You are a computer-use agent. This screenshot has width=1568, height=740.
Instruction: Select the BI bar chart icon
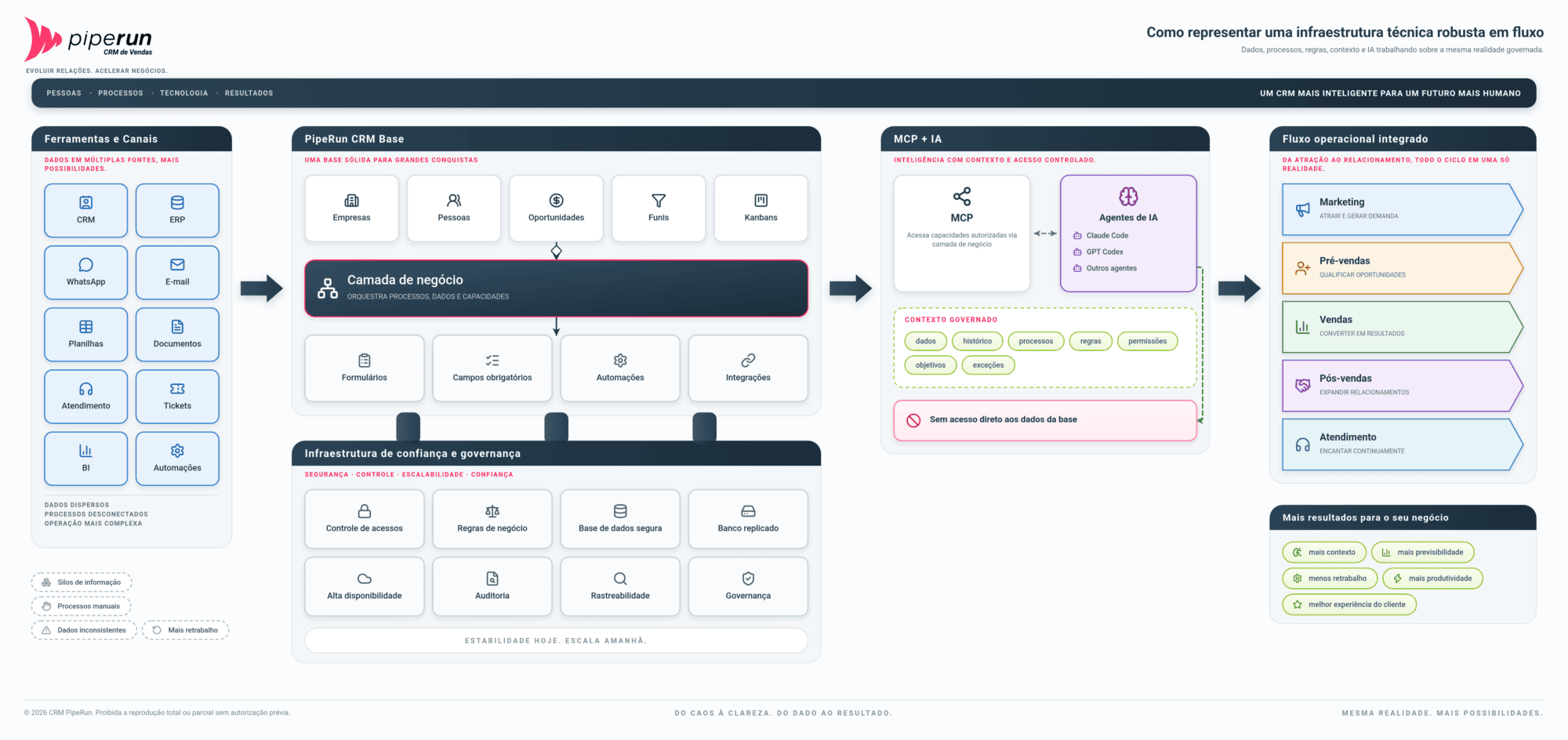coord(86,450)
